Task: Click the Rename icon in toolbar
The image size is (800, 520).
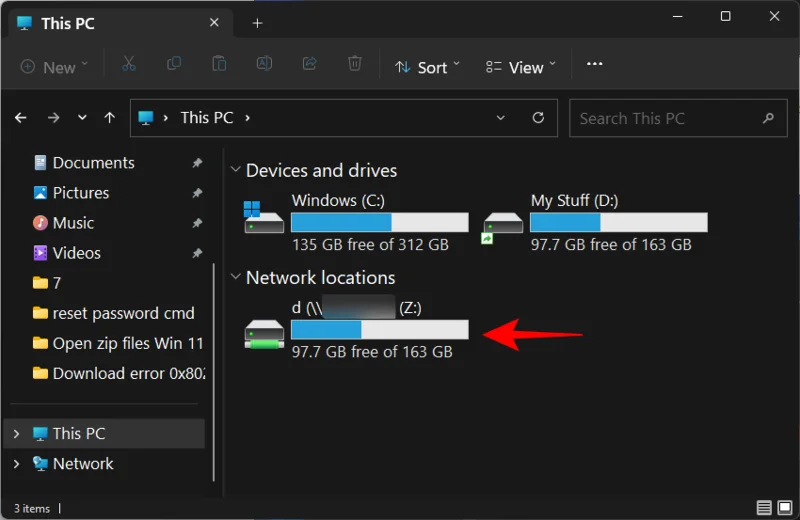Action: point(264,64)
